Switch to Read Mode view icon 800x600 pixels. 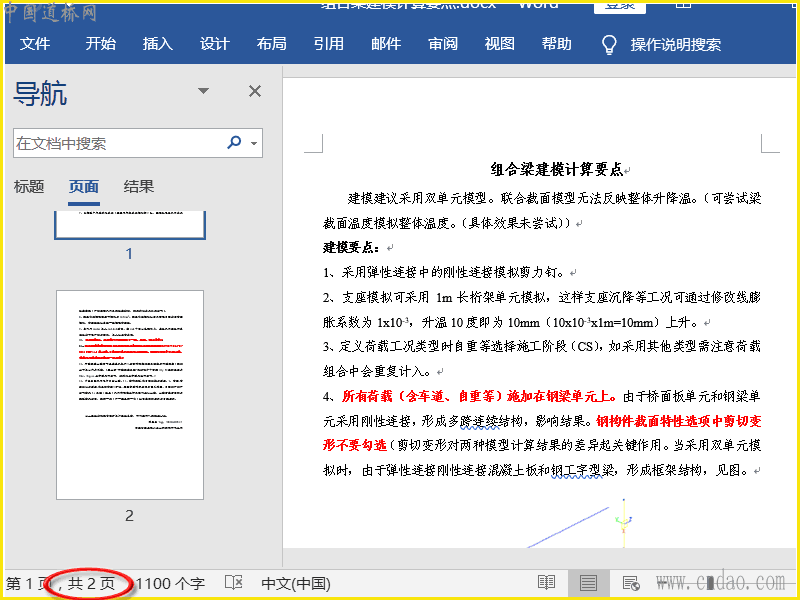(x=546, y=583)
